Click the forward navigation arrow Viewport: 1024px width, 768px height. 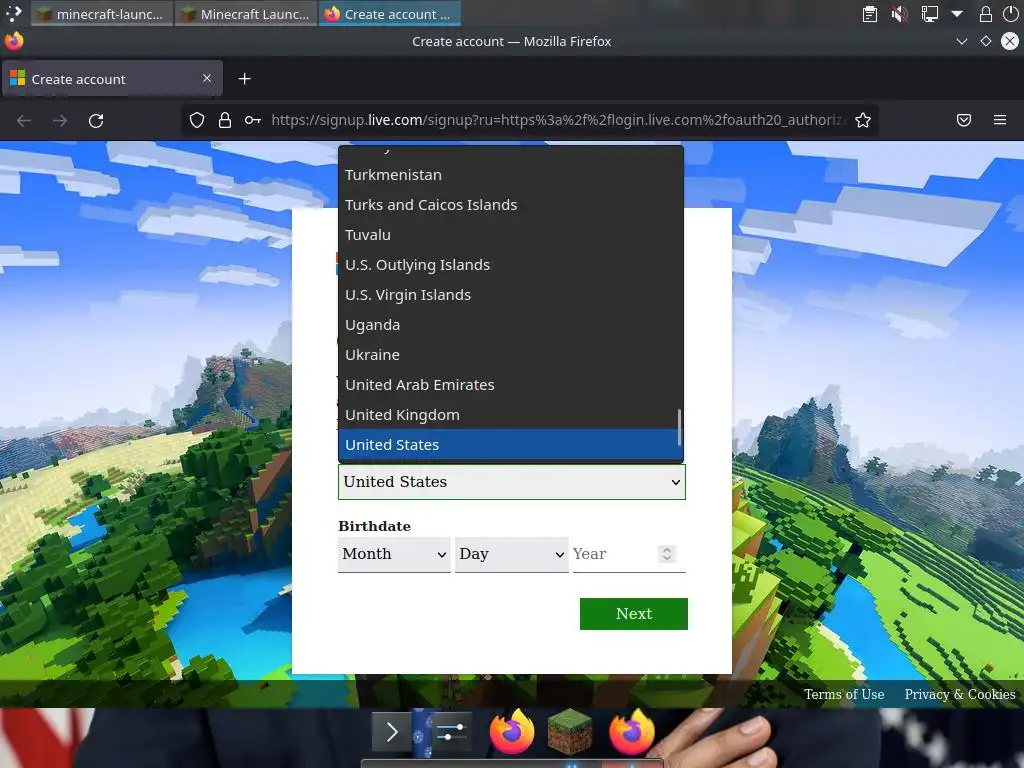(x=59, y=121)
